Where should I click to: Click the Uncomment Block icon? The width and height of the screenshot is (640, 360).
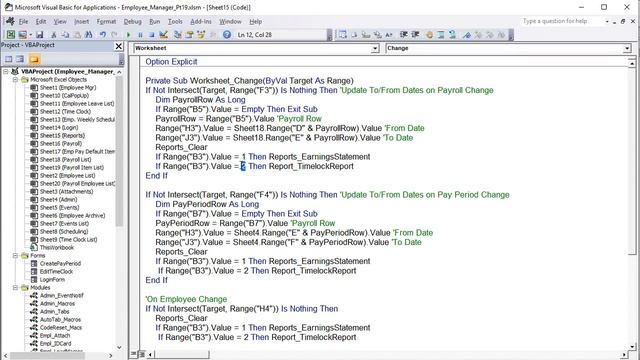(x=452, y=35)
